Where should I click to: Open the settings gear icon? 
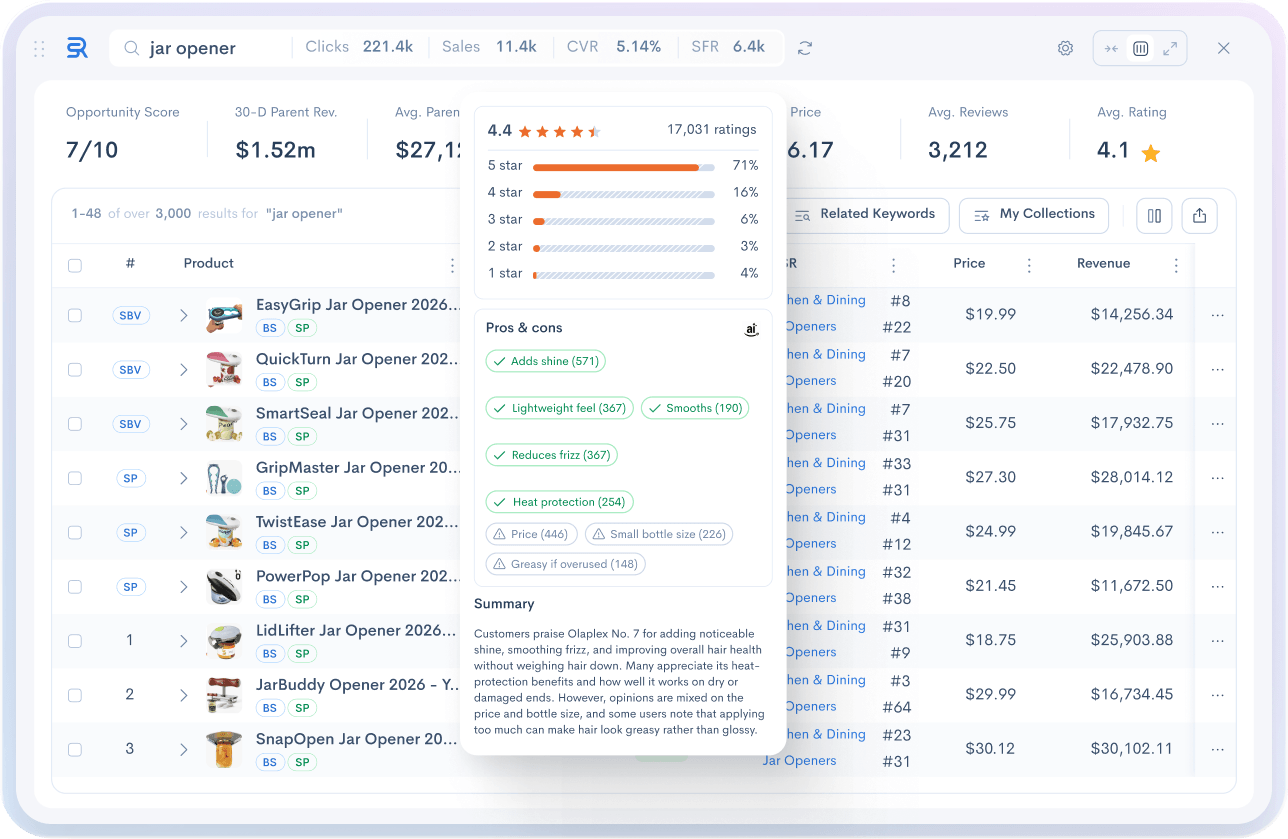1065,48
